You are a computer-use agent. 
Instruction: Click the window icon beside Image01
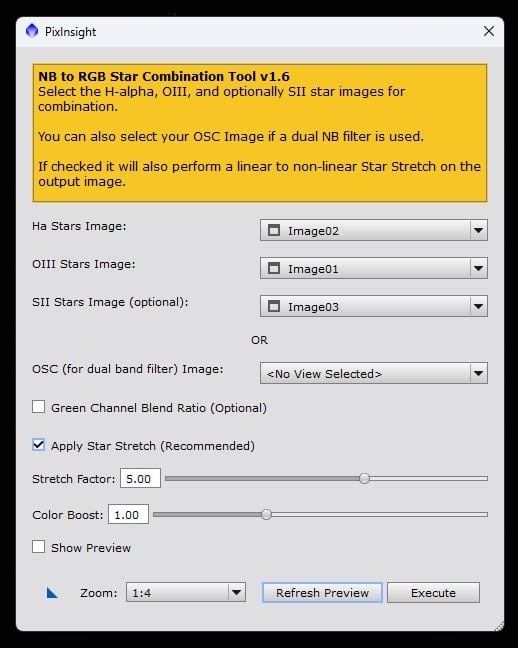[274, 268]
